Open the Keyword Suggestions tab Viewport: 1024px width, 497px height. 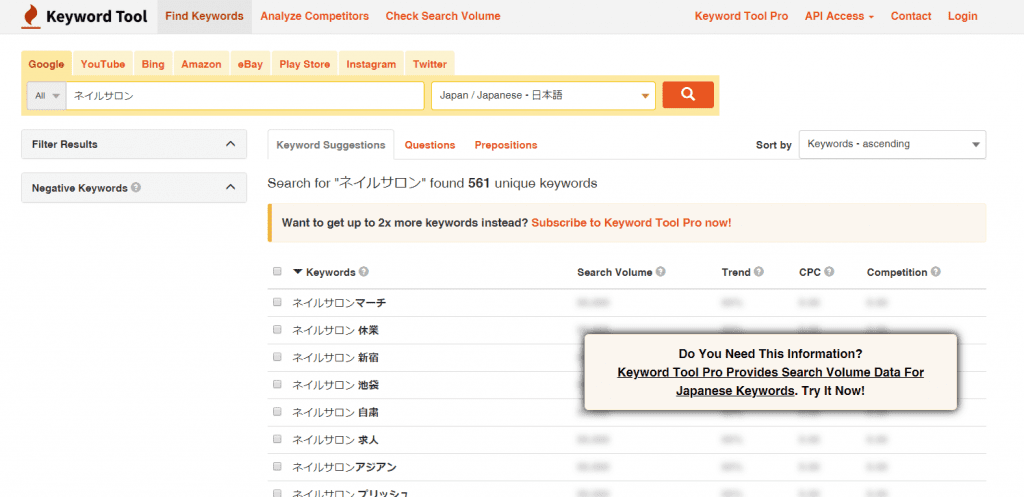[331, 145]
